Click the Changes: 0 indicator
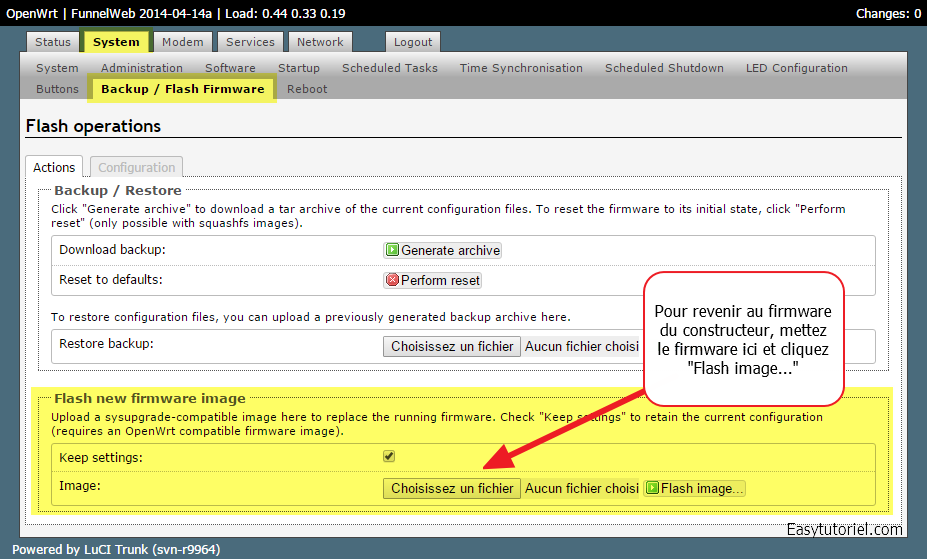The height and width of the screenshot is (559, 927). click(x=888, y=14)
